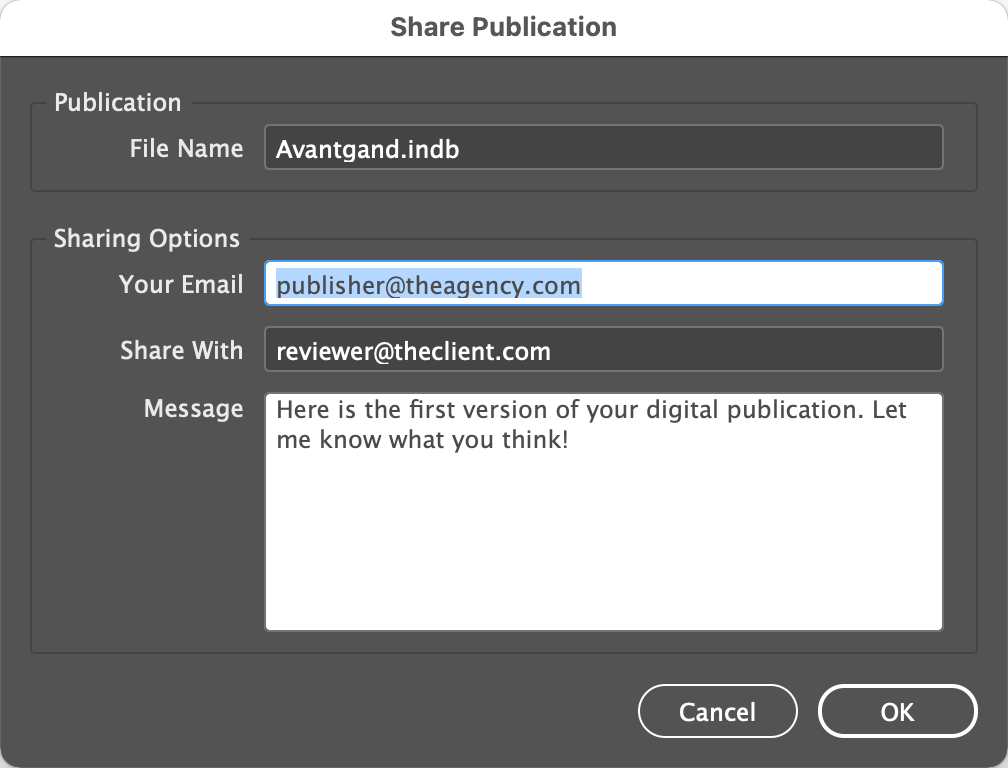Click the Publication group heading

coord(118,103)
